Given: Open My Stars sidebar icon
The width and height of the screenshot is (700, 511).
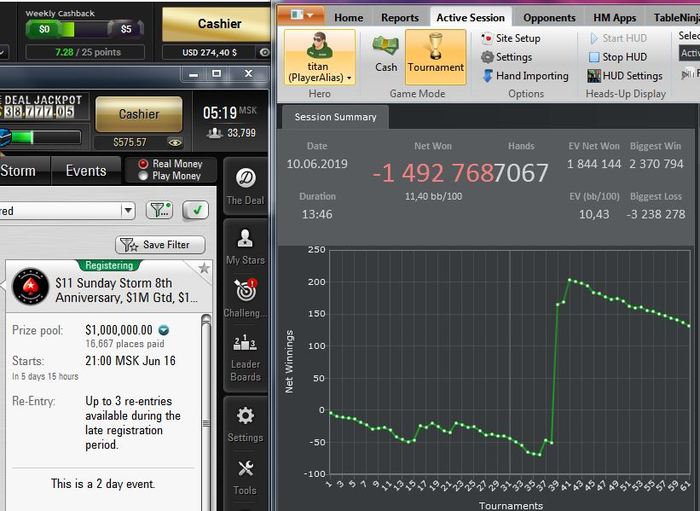Looking at the screenshot, I should [x=245, y=246].
